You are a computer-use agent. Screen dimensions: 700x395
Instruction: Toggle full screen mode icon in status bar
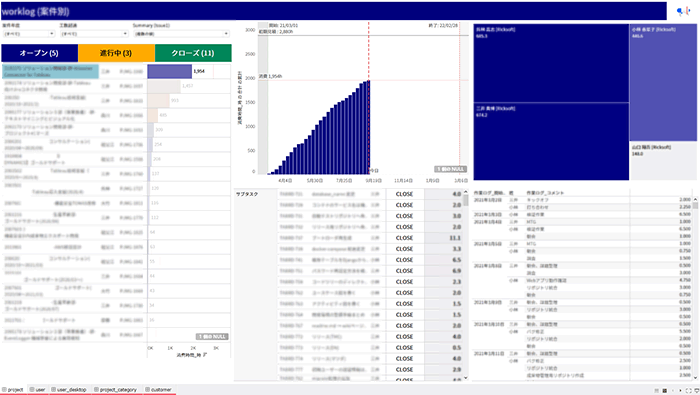click(x=688, y=391)
